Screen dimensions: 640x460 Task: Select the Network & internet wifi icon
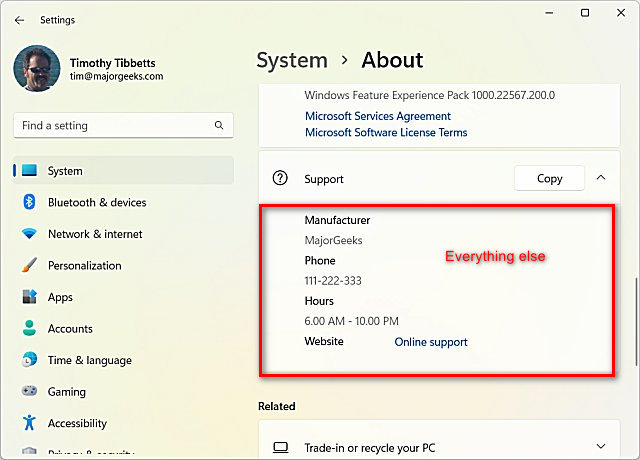click(29, 233)
